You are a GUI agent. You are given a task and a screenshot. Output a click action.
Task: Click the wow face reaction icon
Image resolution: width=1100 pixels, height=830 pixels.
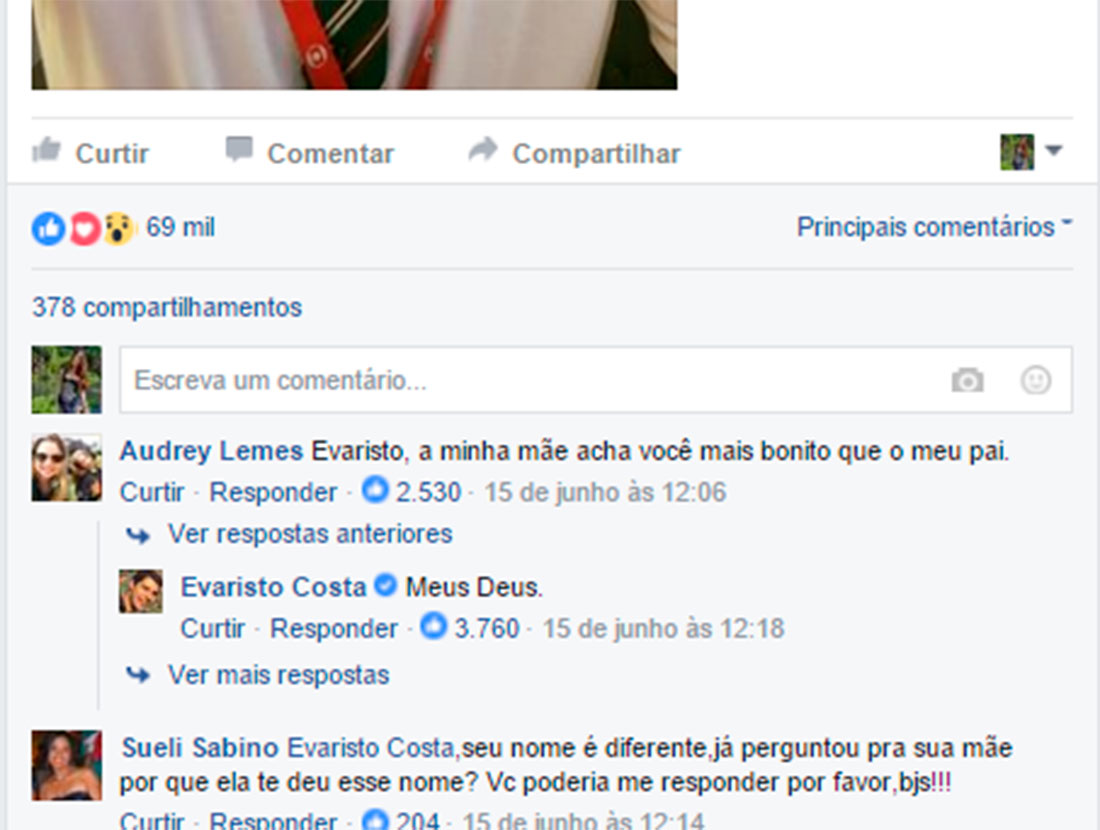click(119, 229)
